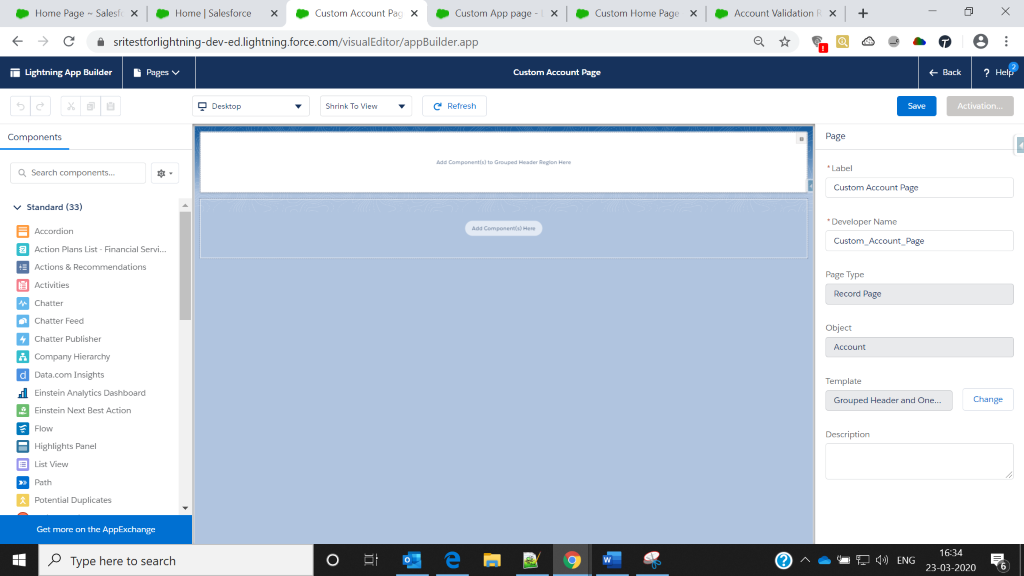Click the redo arrow icon in toolbar

pyautogui.click(x=40, y=106)
